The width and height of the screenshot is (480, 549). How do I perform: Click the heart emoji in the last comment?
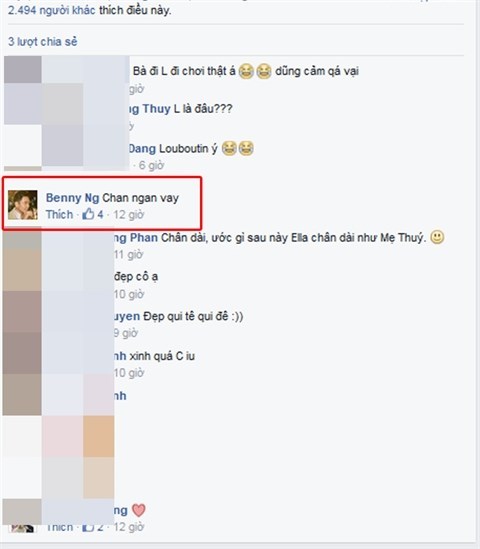tap(139, 510)
